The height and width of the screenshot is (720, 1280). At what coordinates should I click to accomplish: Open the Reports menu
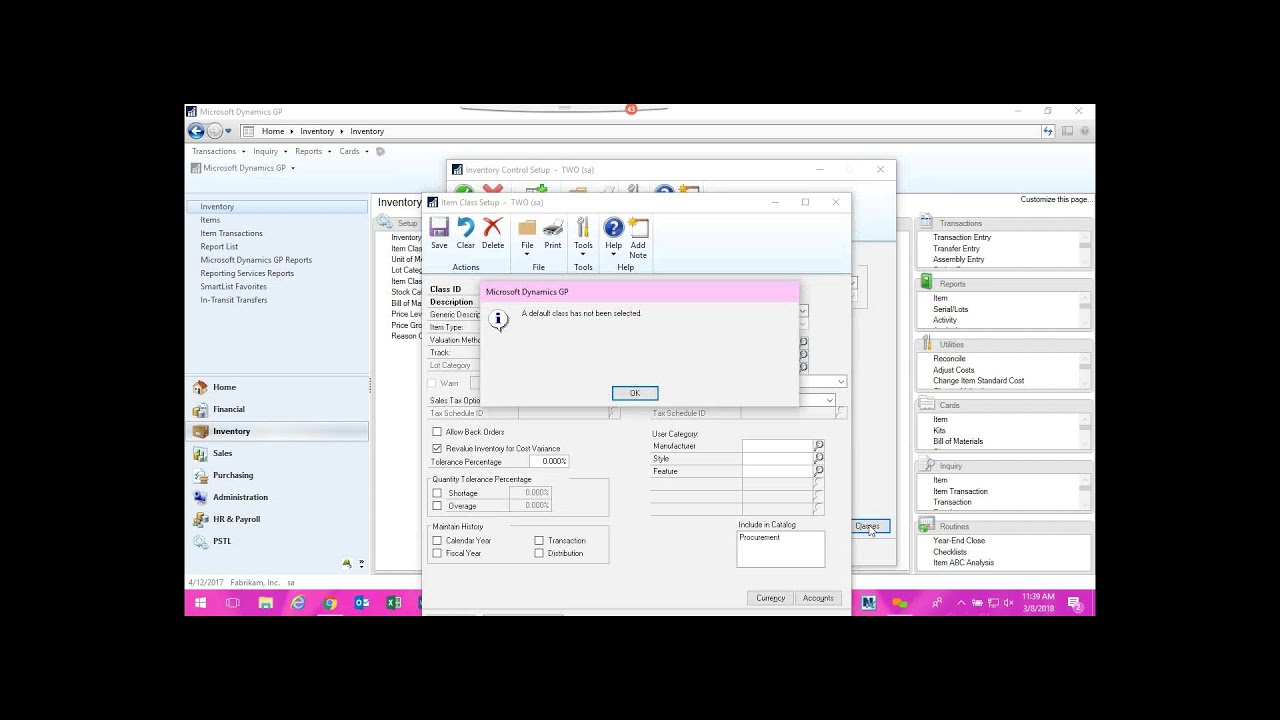[313, 151]
